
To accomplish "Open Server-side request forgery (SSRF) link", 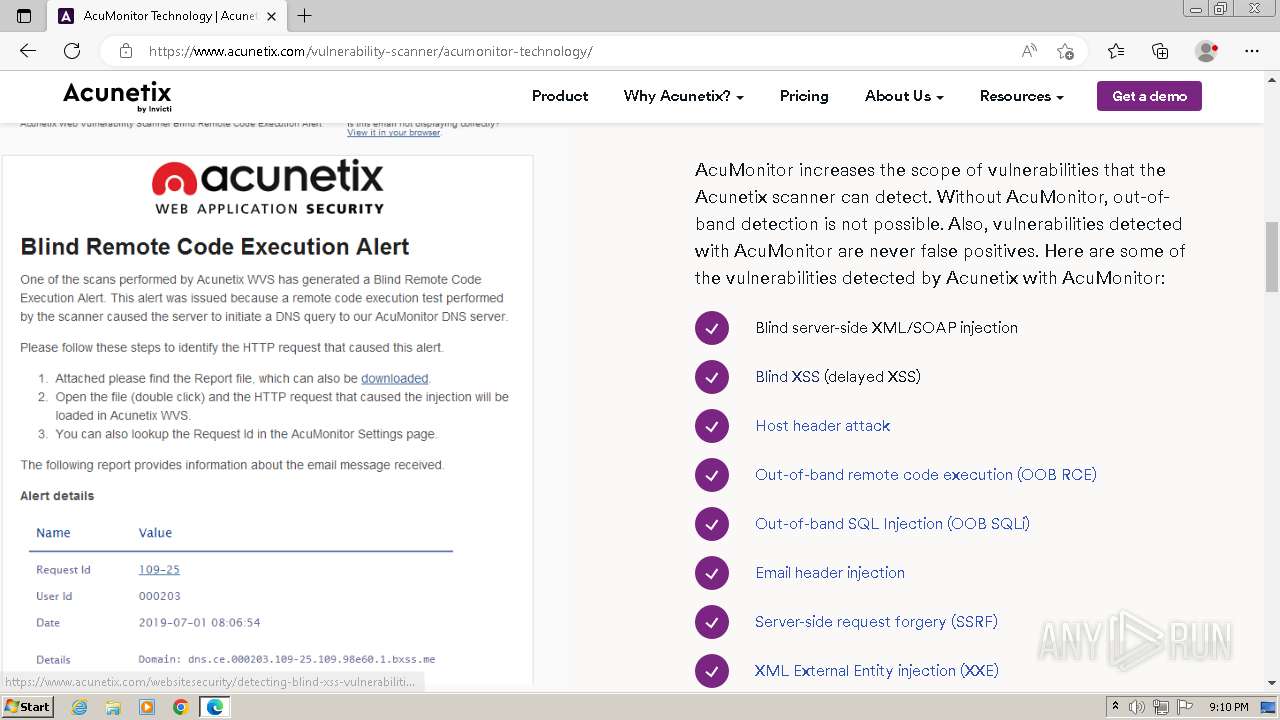I will pos(876,622).
